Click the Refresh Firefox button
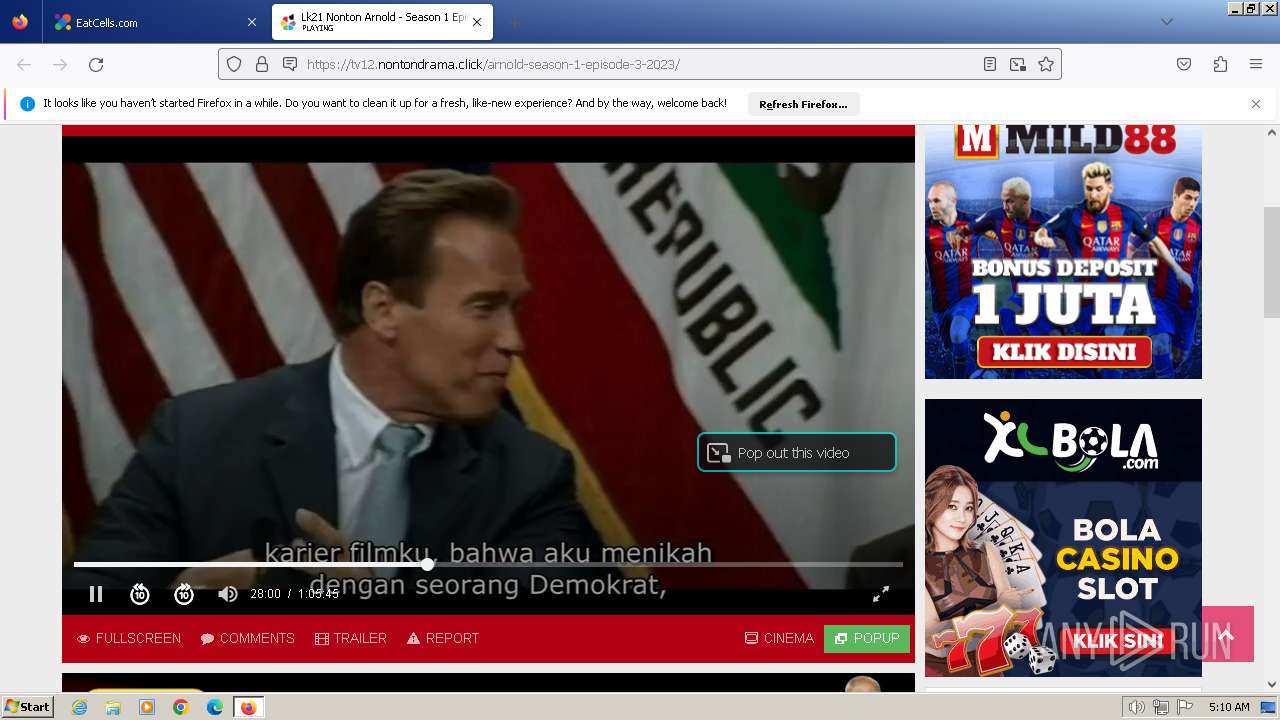Viewport: 1280px width, 720px height. click(x=803, y=104)
